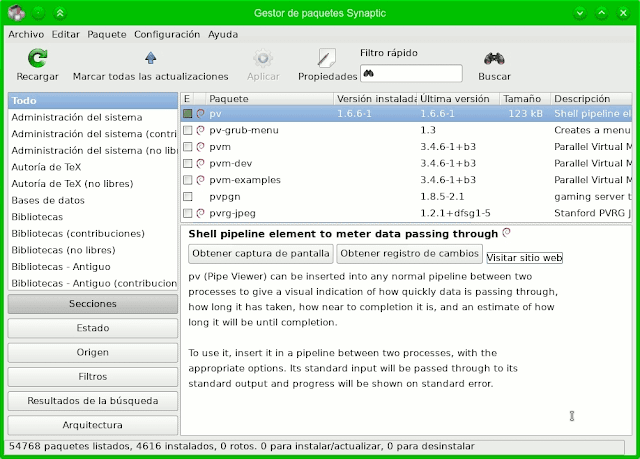Switch to Origen view
This screenshot has width=640, height=459.
tap(93, 352)
